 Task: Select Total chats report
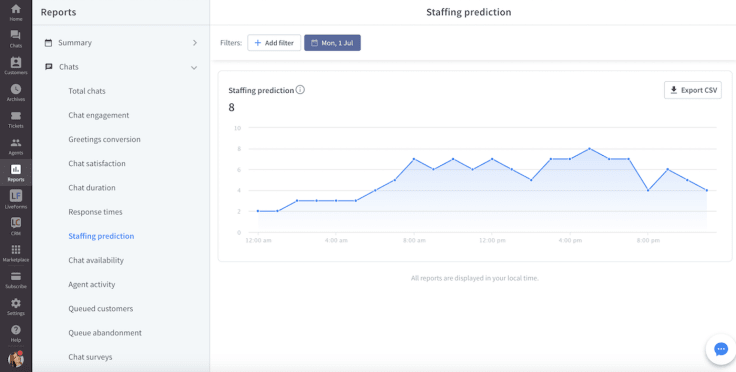(87, 91)
